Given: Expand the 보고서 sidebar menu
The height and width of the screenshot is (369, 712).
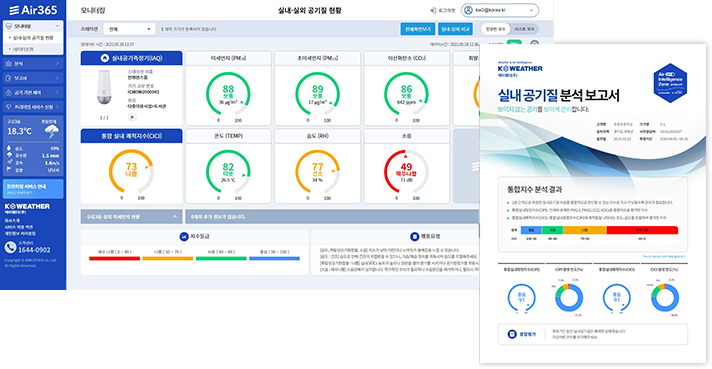Looking at the screenshot, I should (33, 78).
